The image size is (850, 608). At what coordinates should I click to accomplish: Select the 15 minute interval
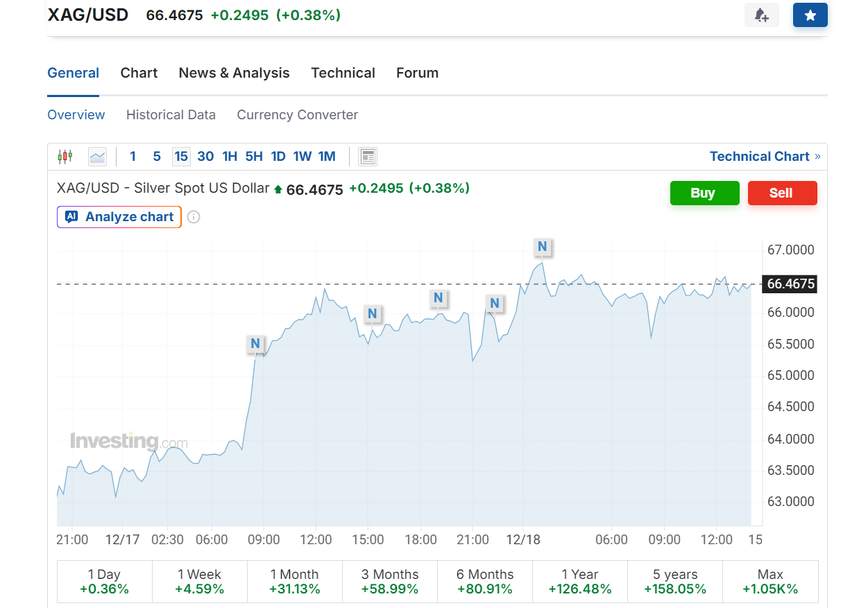[181, 156]
